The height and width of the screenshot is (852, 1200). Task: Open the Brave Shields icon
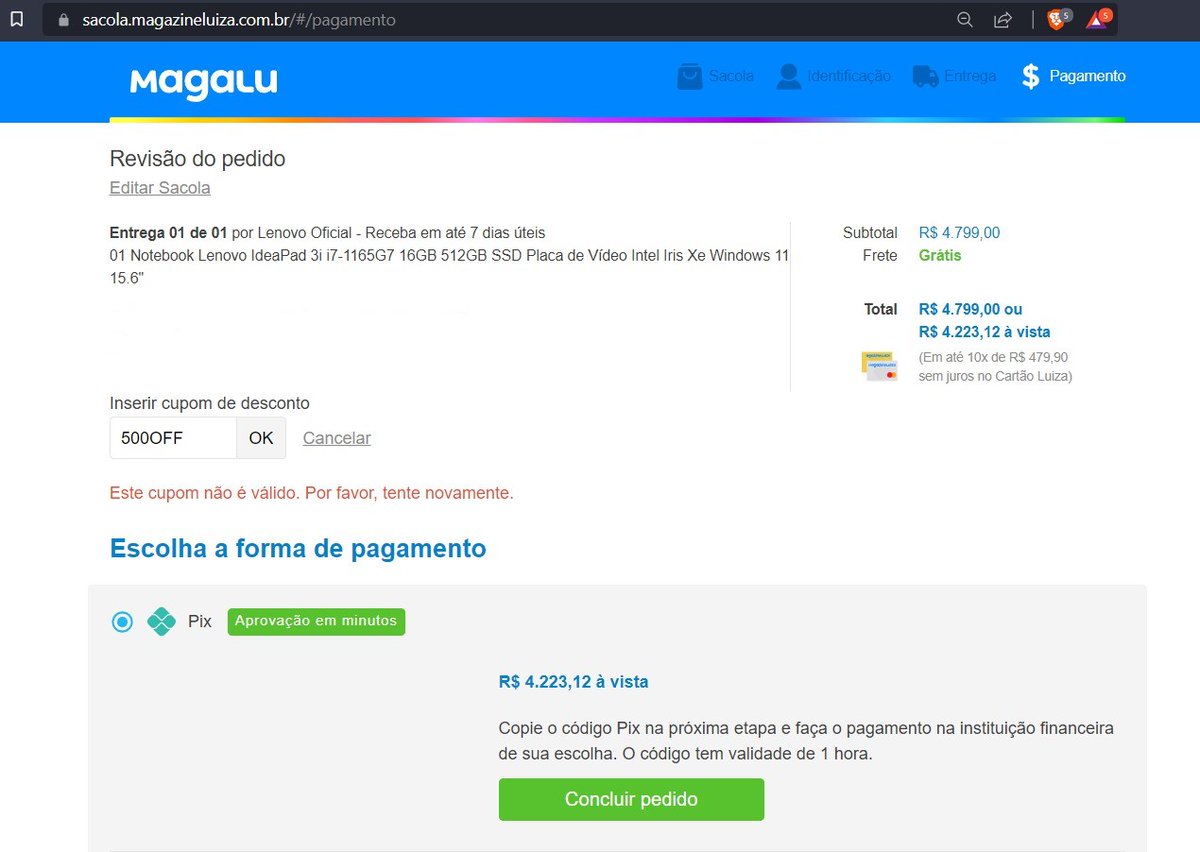1057,19
